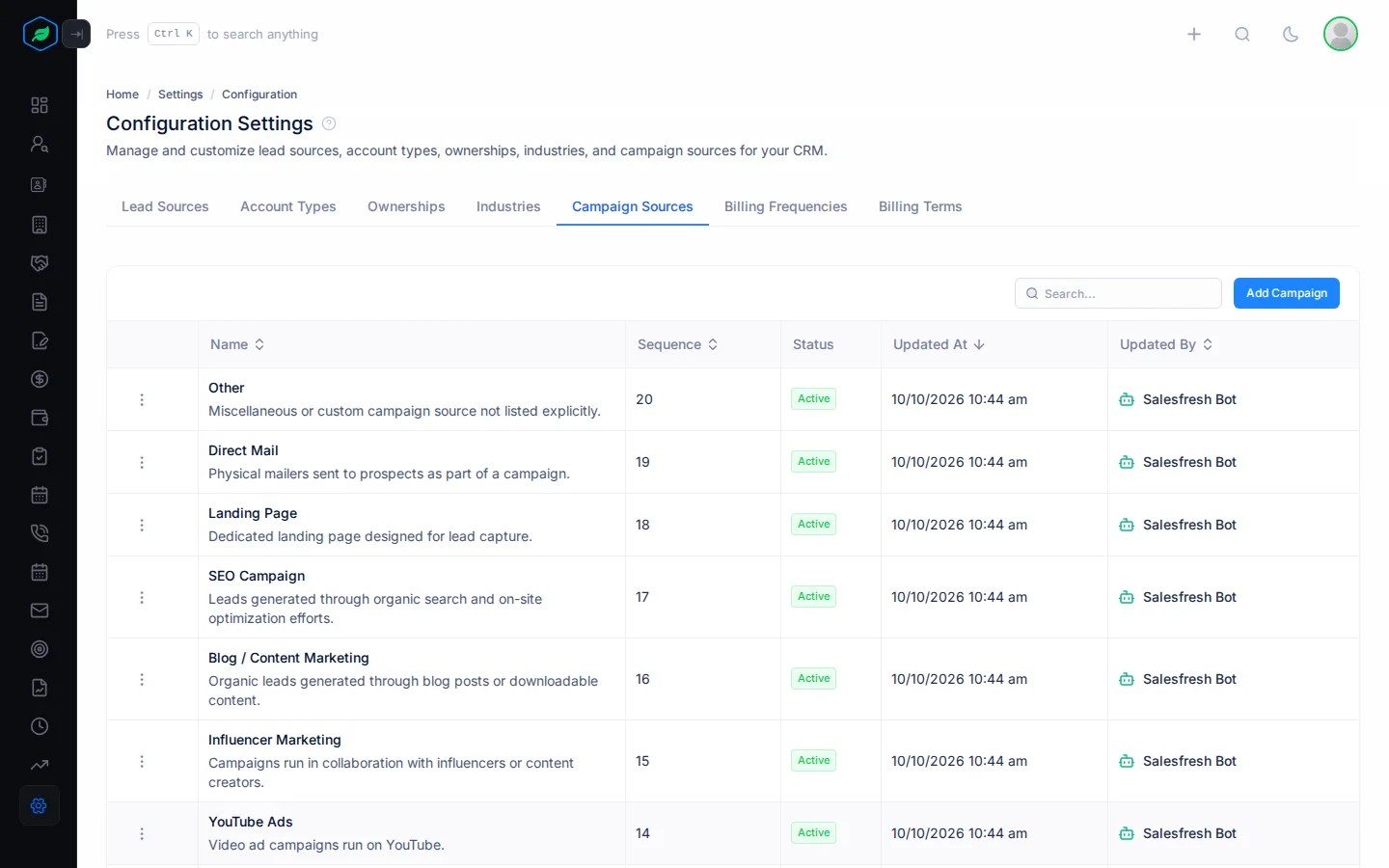This screenshot has height=868, width=1389.
Task: Click the help icon beside Configuration Settings
Action: (x=329, y=123)
